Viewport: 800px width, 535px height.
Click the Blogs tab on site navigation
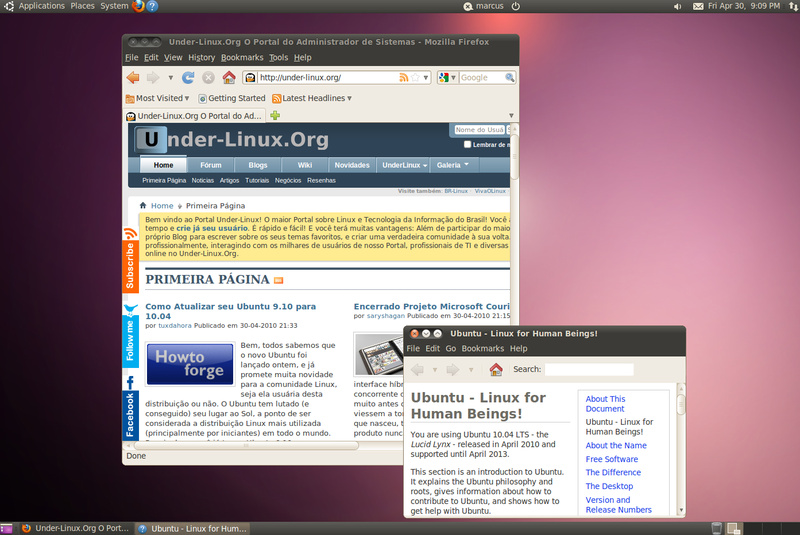coord(258,165)
